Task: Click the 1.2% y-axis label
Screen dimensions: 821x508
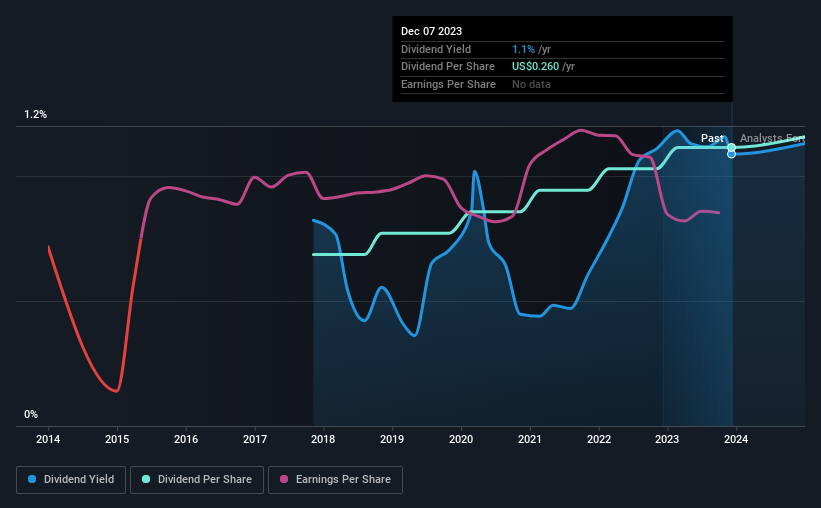Action: point(36,115)
